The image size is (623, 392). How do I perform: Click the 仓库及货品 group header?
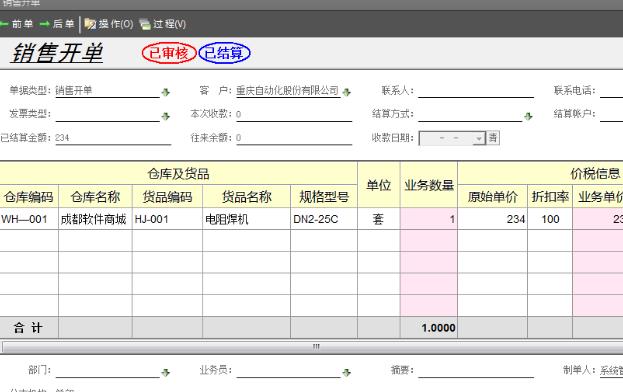pyautogui.click(x=178, y=174)
